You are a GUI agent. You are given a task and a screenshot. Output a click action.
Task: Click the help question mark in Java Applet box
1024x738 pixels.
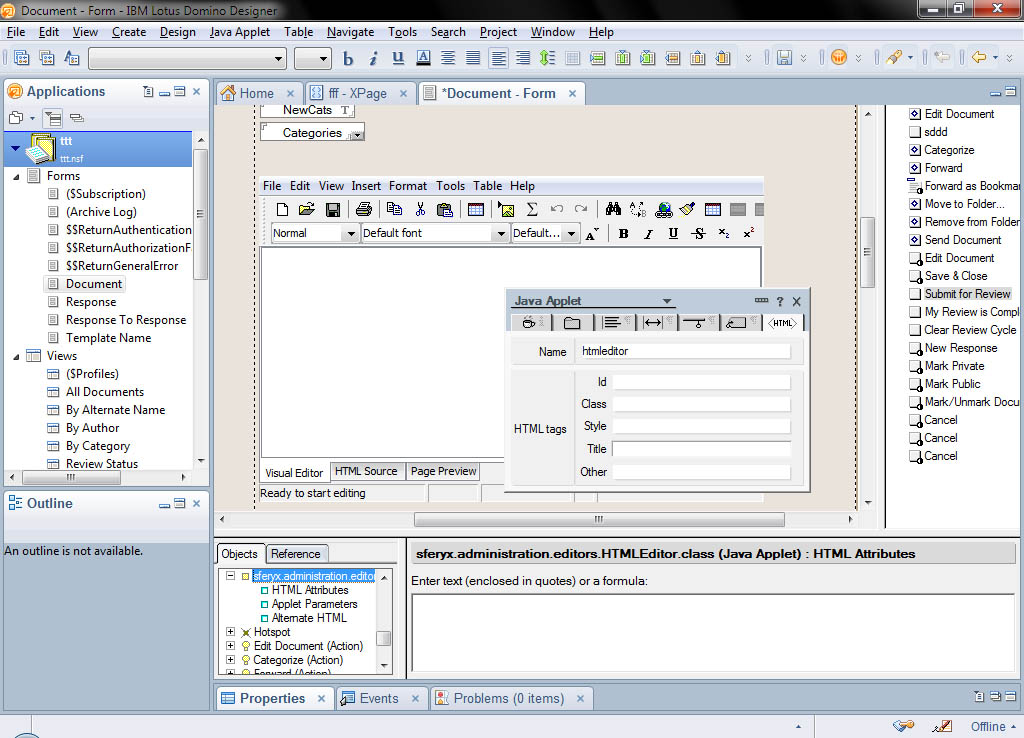click(780, 302)
